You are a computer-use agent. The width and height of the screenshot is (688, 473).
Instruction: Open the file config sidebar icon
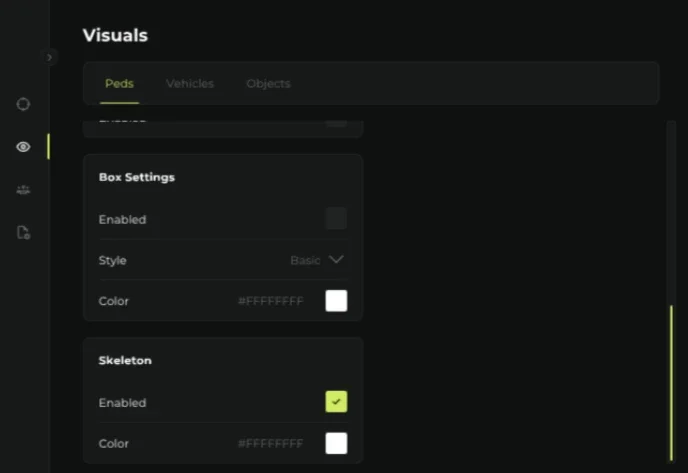tap(23, 232)
